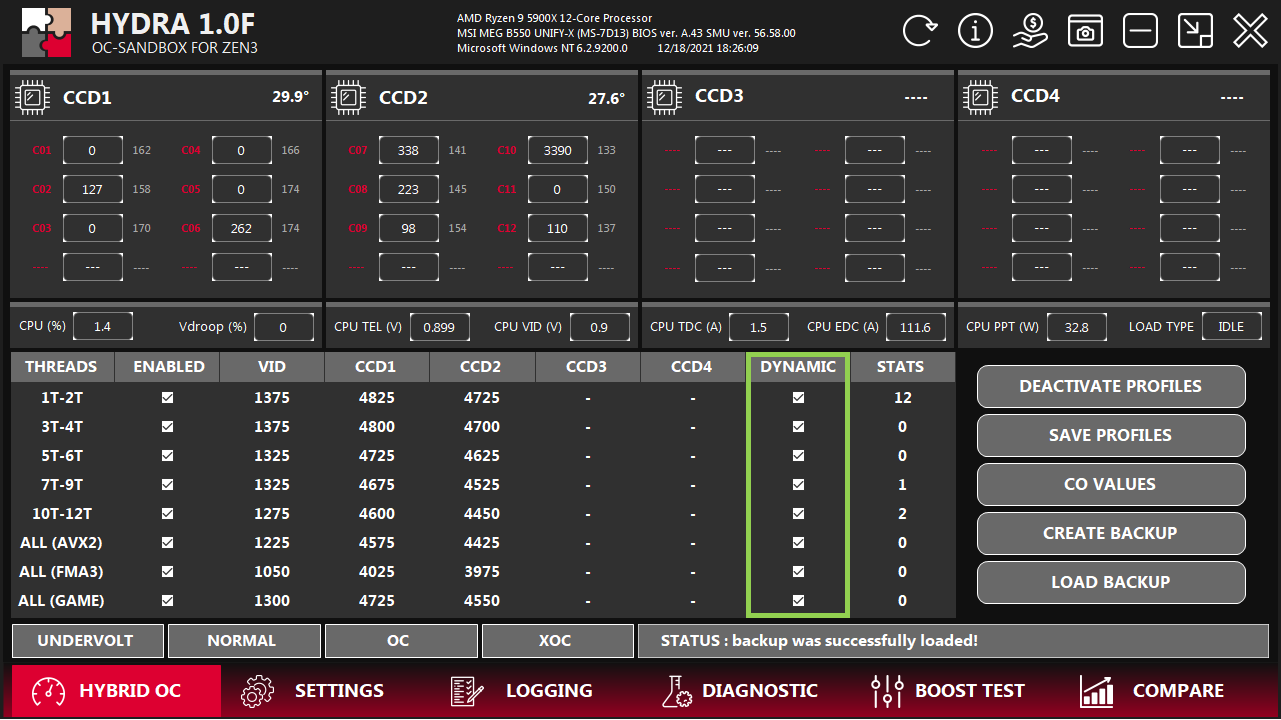Go to the LOGGING tab
1281x720 pixels.
tap(521, 691)
